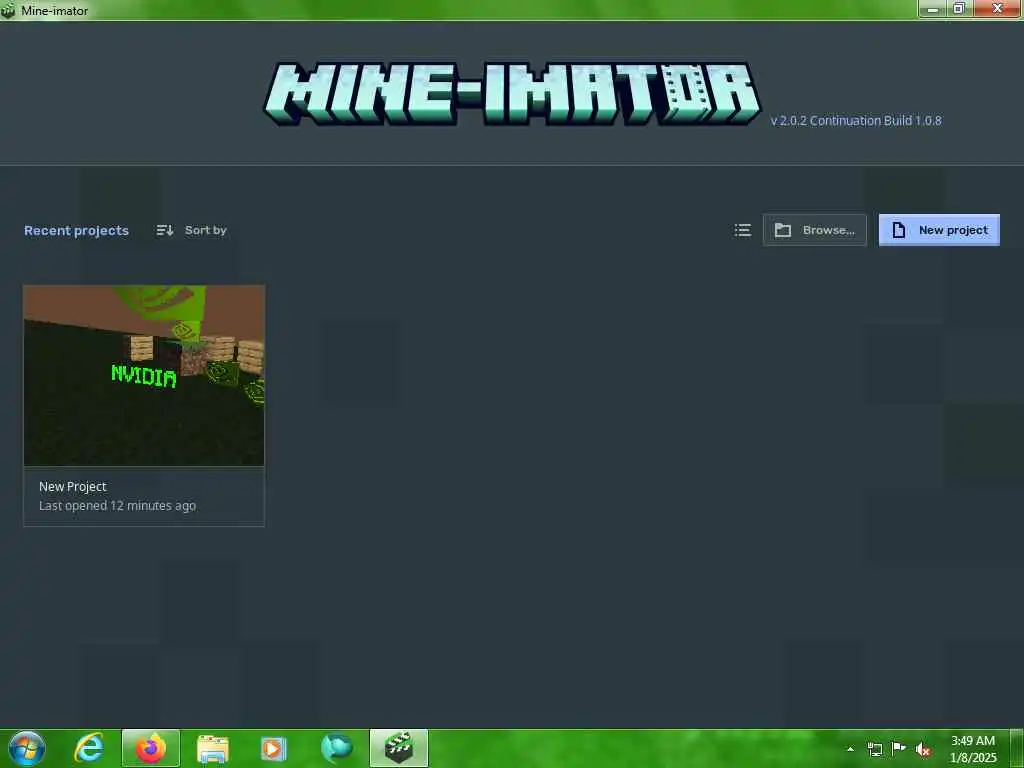Open network status tray icon
The height and width of the screenshot is (768, 1024).
point(874,749)
